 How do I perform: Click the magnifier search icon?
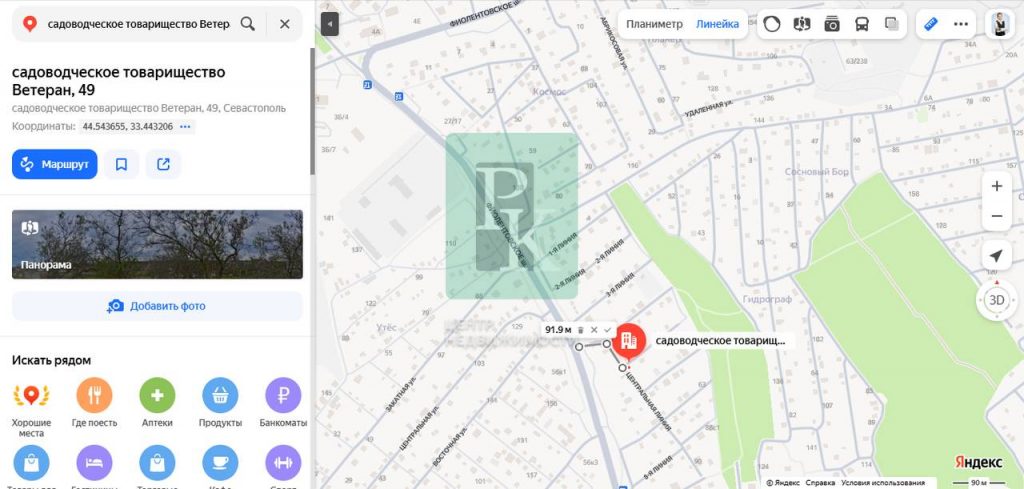(248, 24)
